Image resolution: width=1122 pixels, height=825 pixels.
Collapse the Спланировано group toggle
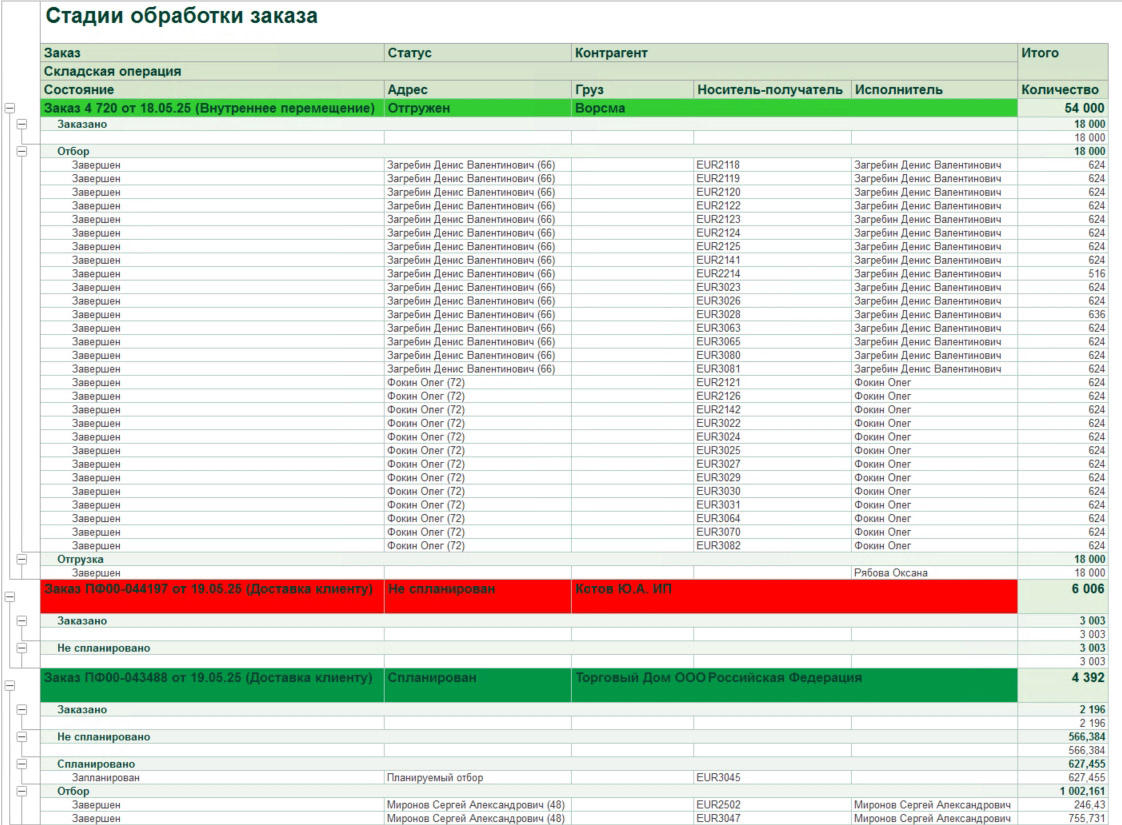click(22, 763)
